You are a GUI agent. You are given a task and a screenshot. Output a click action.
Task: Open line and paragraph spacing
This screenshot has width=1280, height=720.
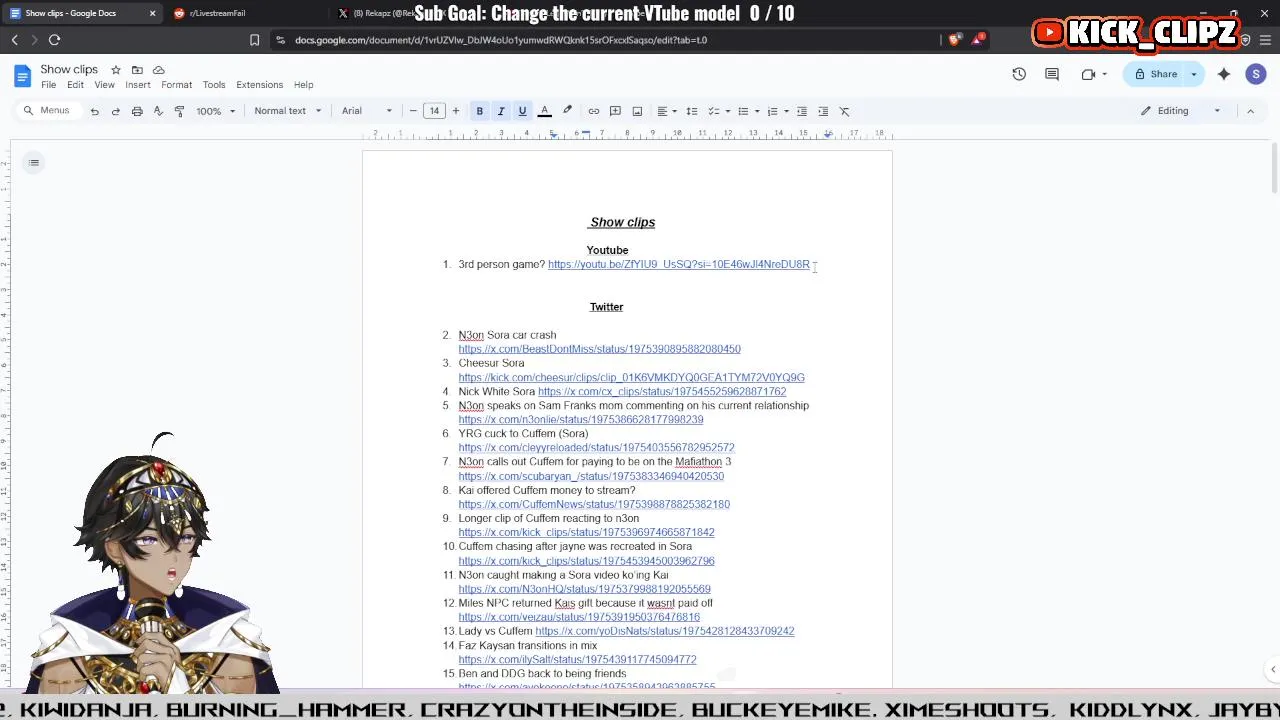(x=691, y=111)
